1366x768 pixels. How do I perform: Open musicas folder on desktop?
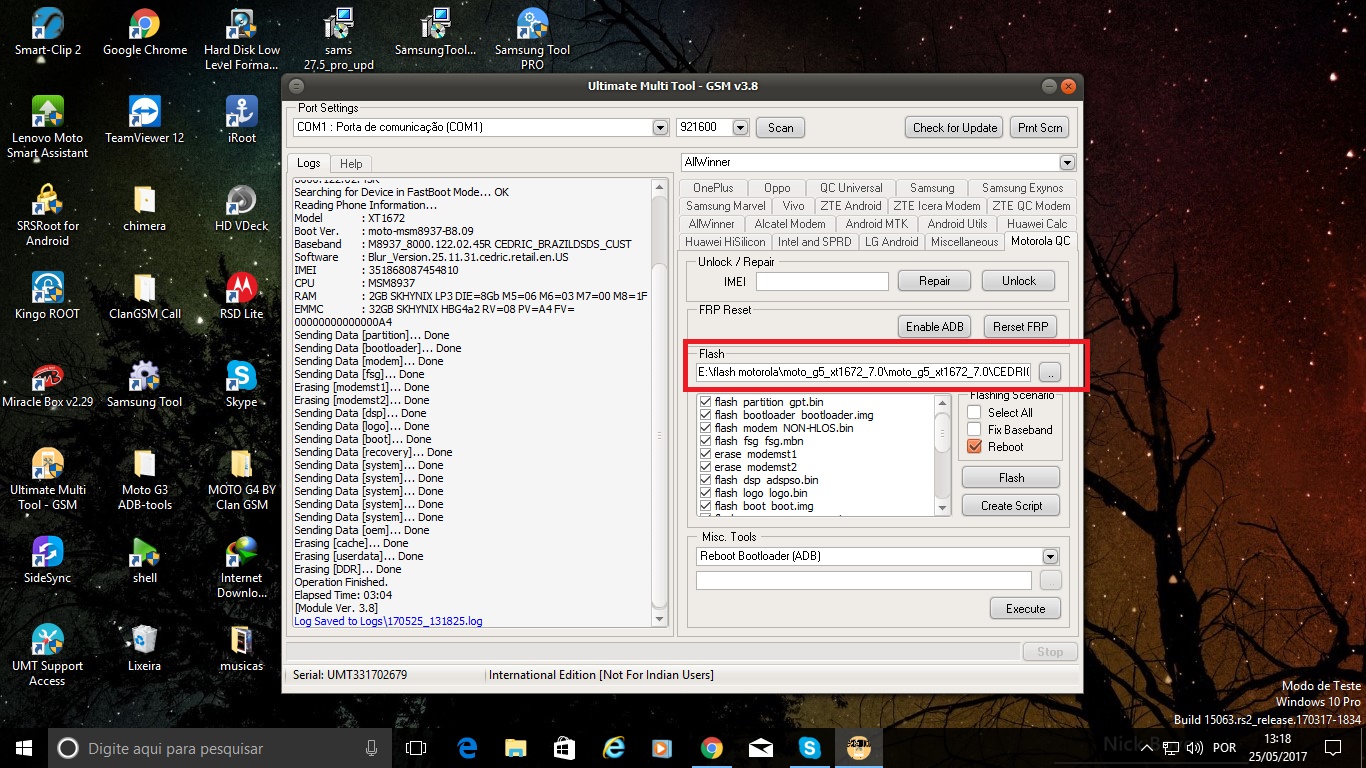pos(242,648)
